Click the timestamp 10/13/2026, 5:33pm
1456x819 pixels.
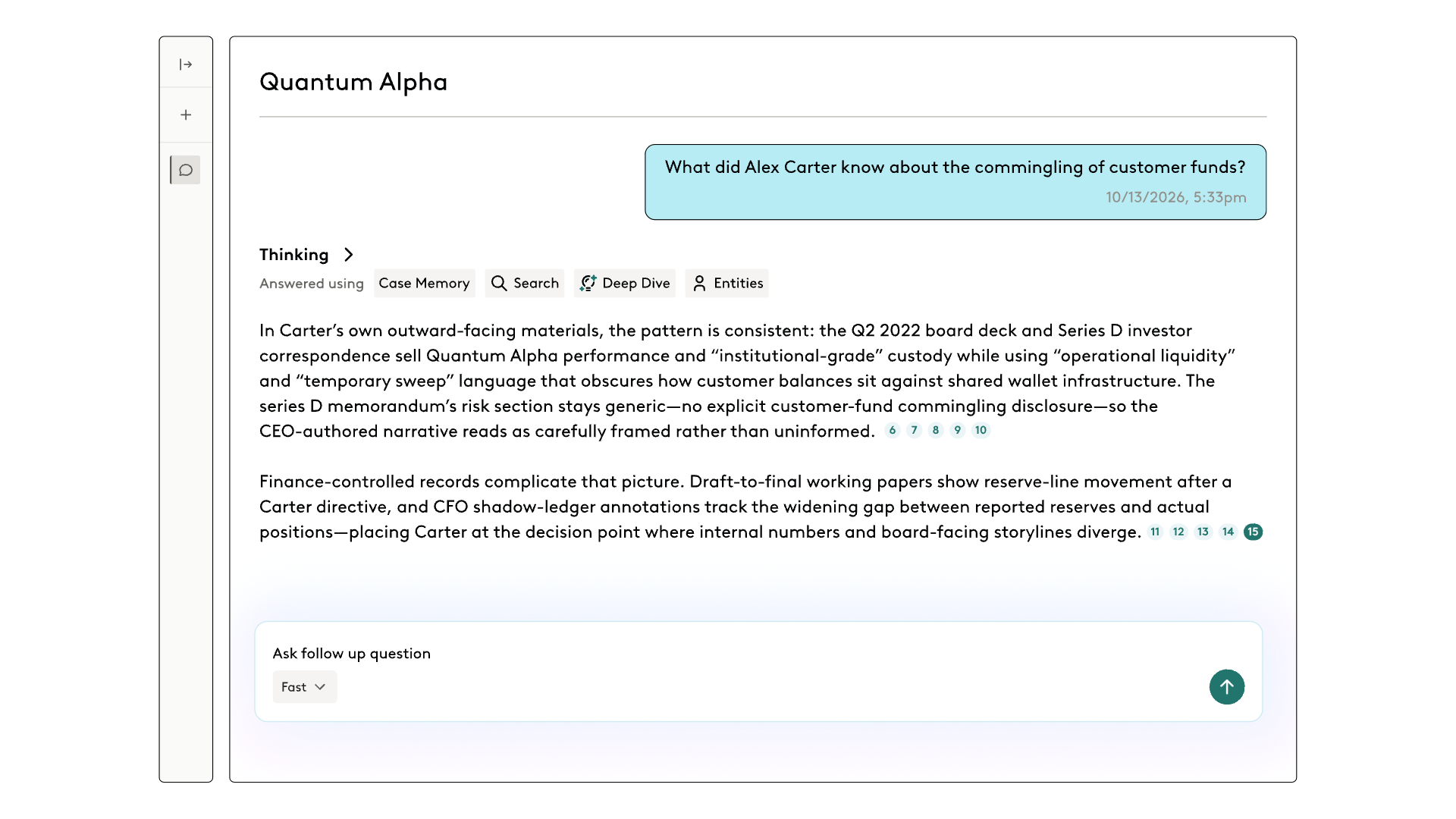click(x=1176, y=198)
